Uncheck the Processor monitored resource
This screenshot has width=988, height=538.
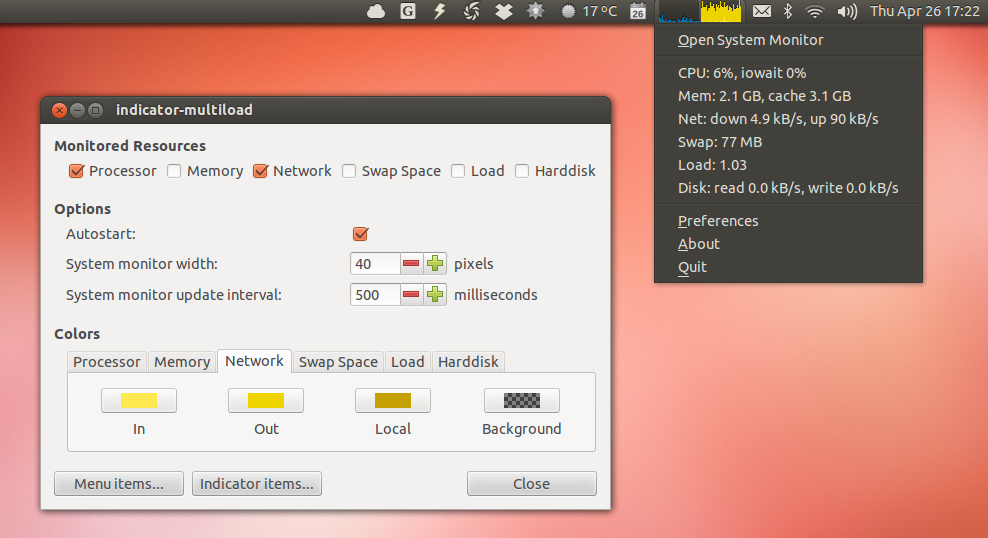click(76, 171)
